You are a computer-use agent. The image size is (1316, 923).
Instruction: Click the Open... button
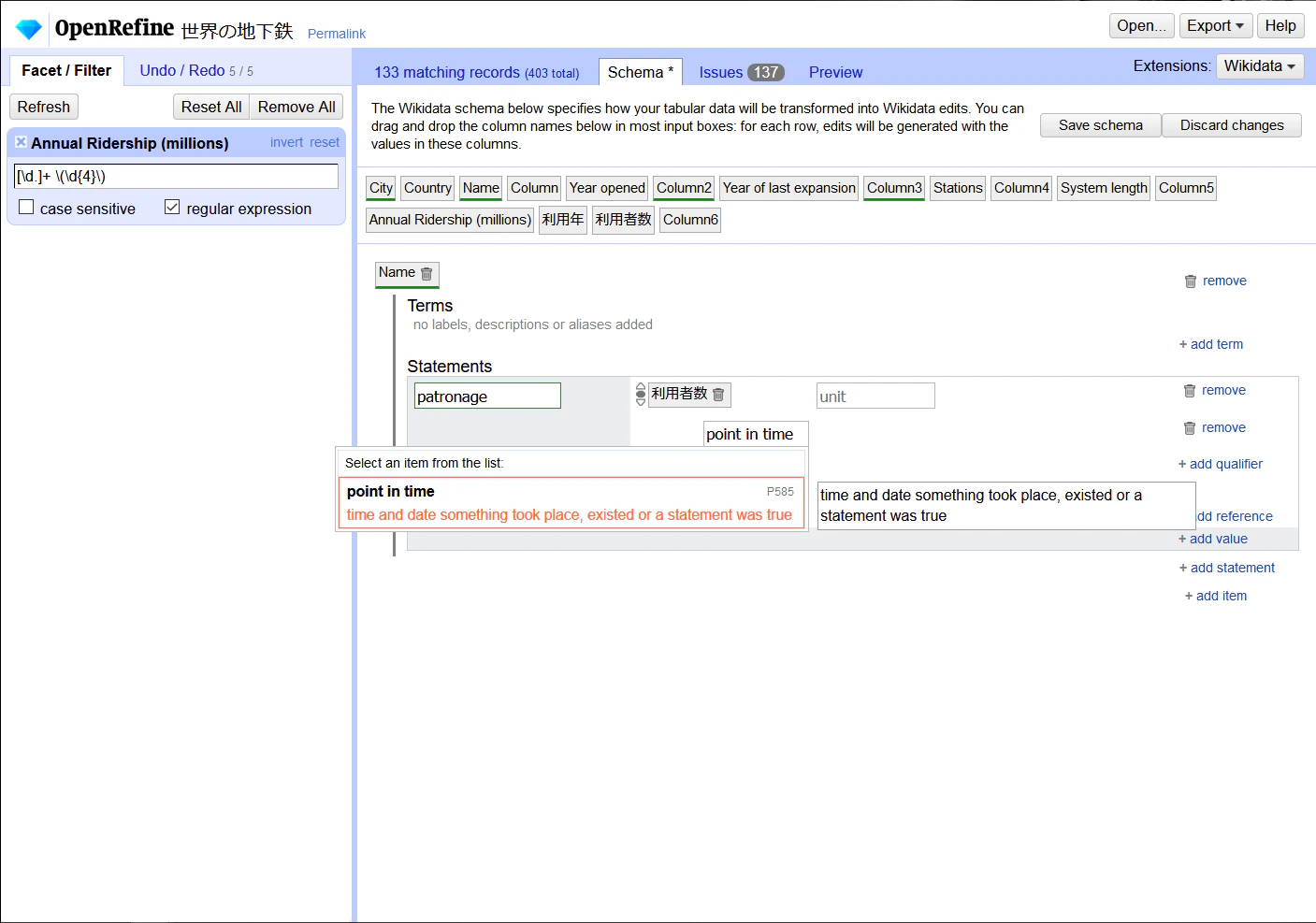(1141, 26)
